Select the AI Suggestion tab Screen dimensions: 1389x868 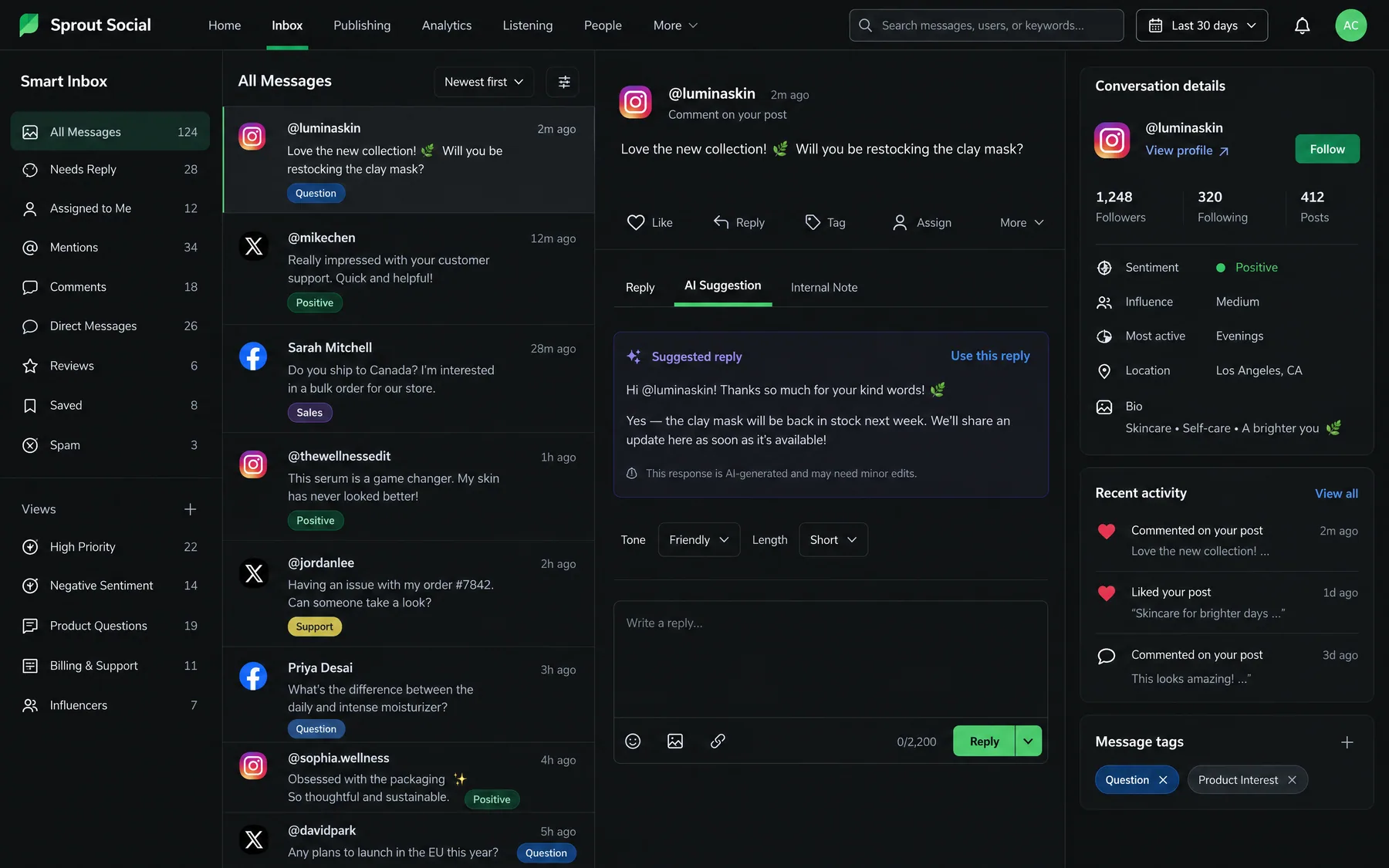pos(722,285)
